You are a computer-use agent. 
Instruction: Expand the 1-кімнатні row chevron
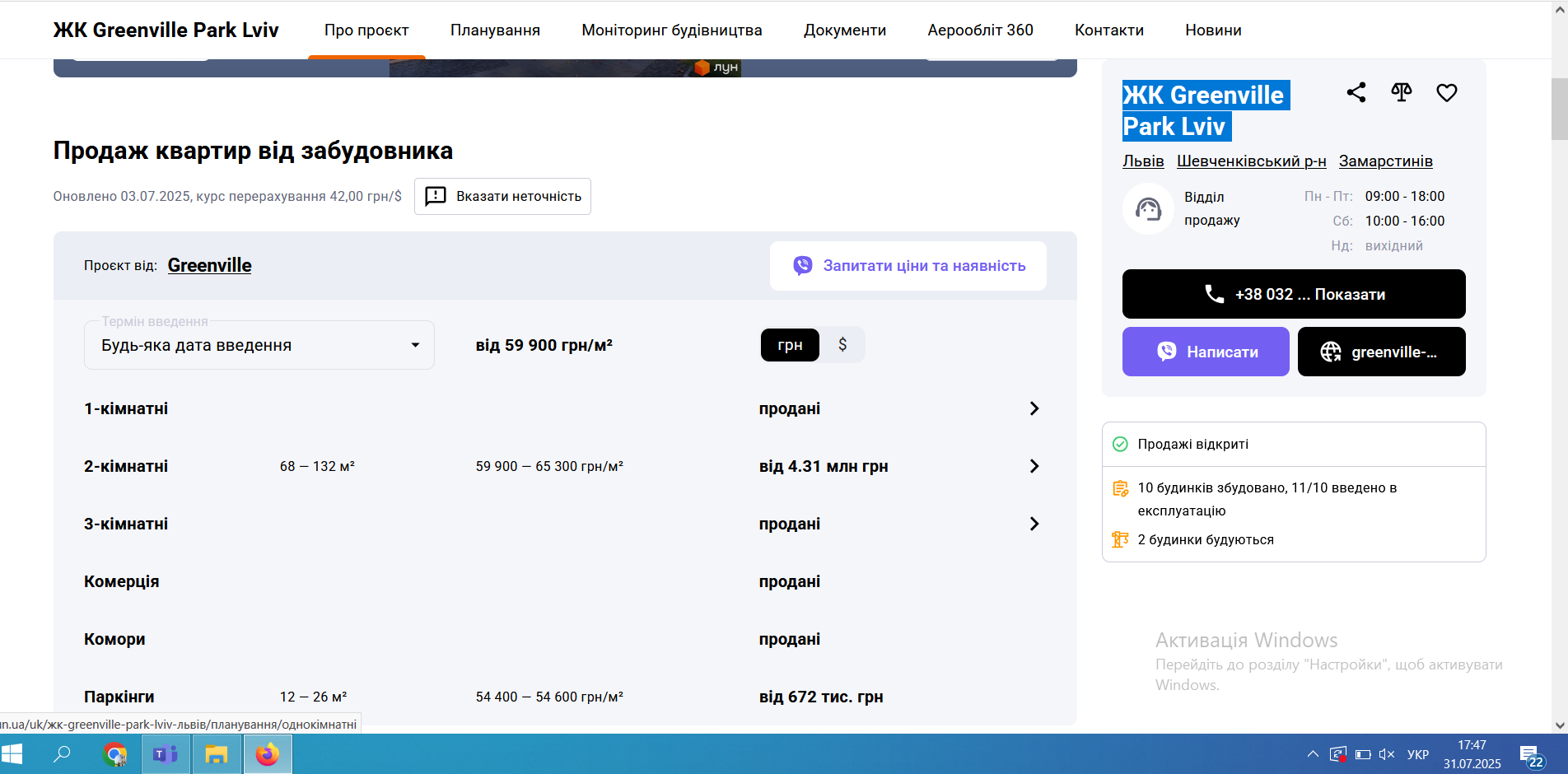[1034, 408]
